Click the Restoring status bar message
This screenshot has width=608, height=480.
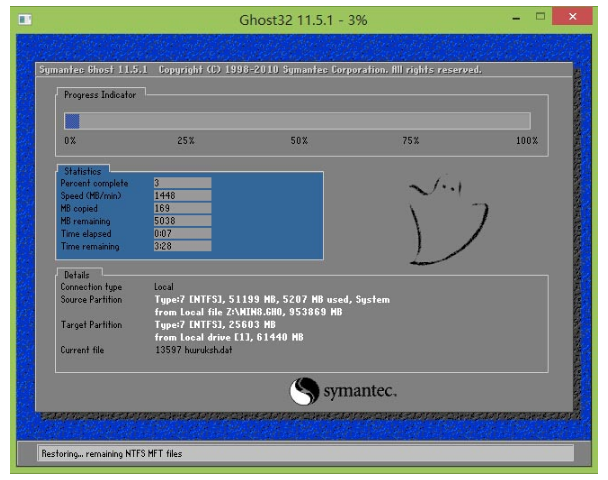point(111,453)
